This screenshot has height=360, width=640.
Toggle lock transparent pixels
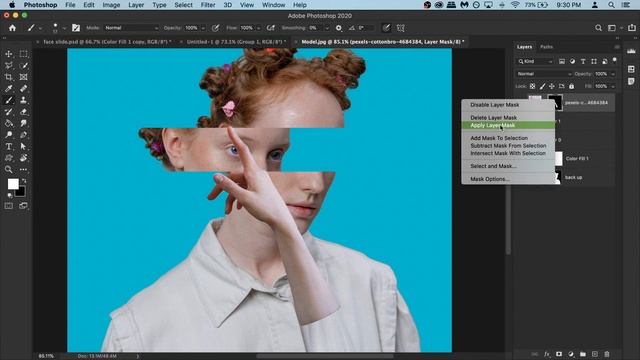pos(533,86)
